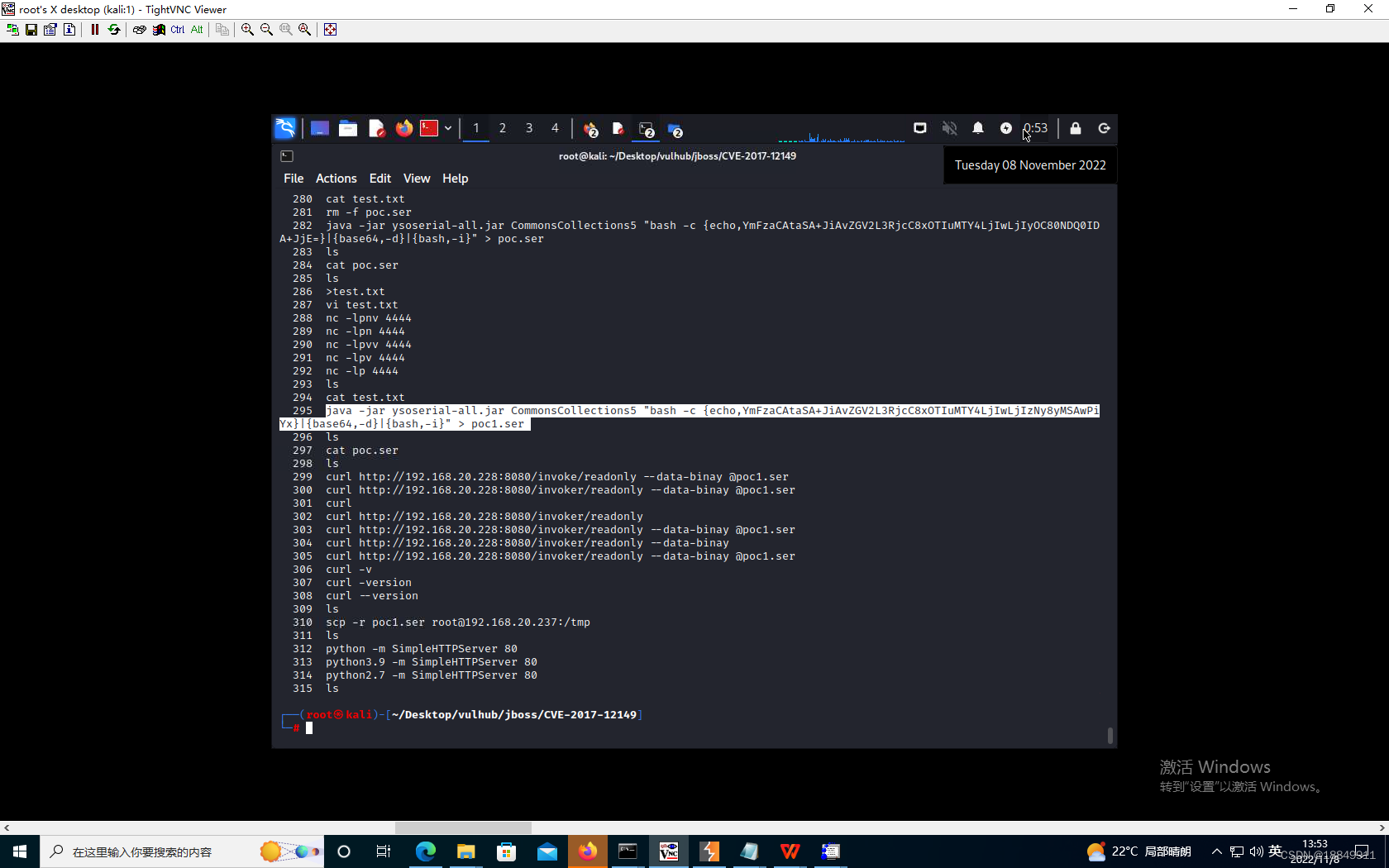1389x868 pixels.
Task: Click the terminal window icon left of the title
Action: [x=287, y=156]
